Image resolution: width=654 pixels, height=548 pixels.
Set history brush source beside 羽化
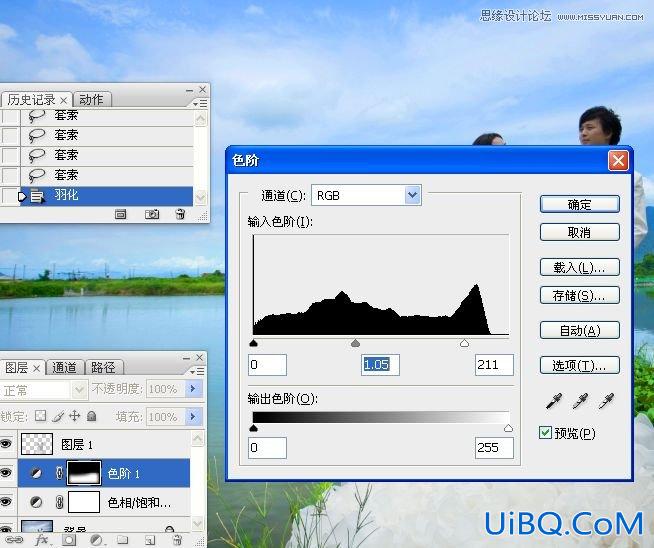10,196
